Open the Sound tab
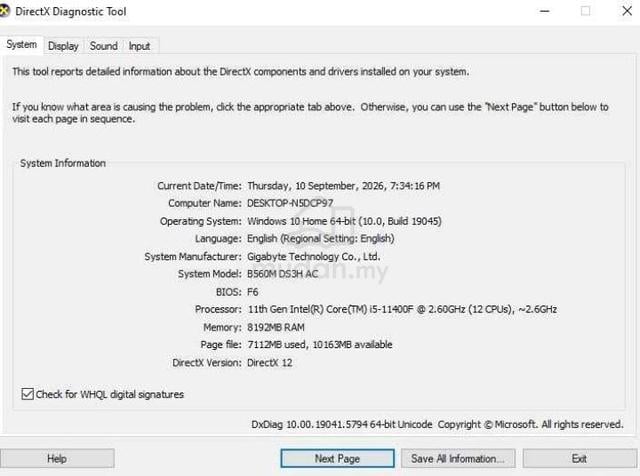Image resolution: width=640 pixels, height=476 pixels. tap(104, 46)
